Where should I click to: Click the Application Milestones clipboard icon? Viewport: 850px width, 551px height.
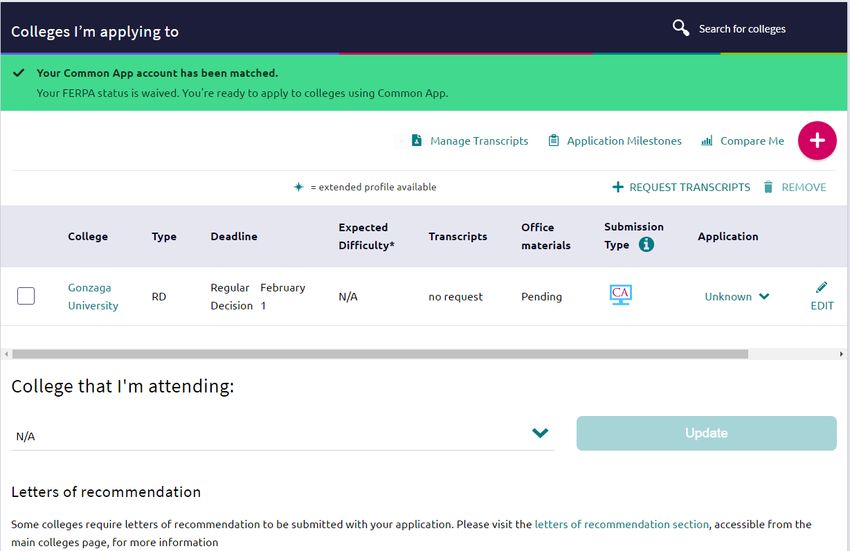pos(553,140)
